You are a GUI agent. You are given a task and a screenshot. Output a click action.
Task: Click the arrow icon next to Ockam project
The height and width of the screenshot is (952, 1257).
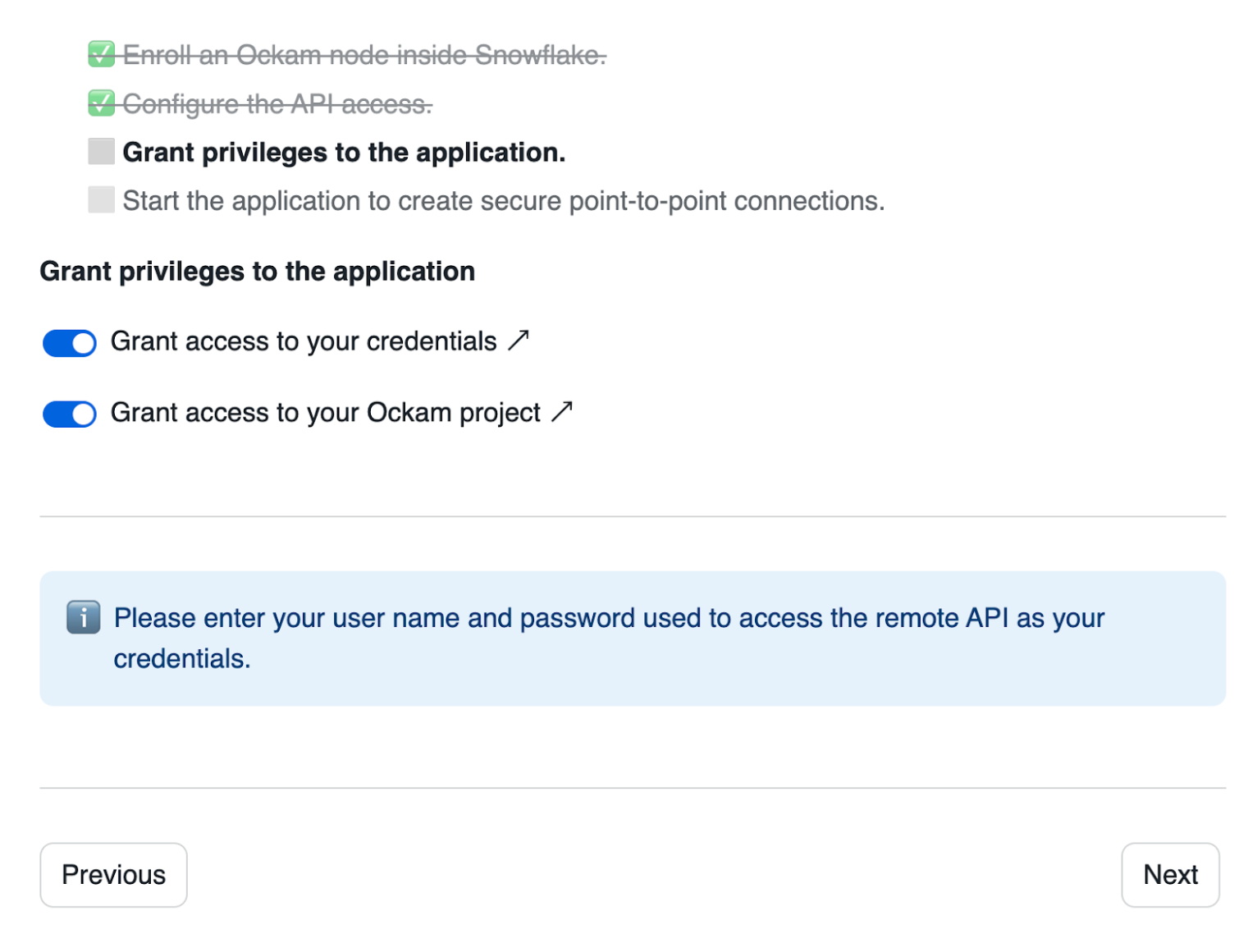562,411
